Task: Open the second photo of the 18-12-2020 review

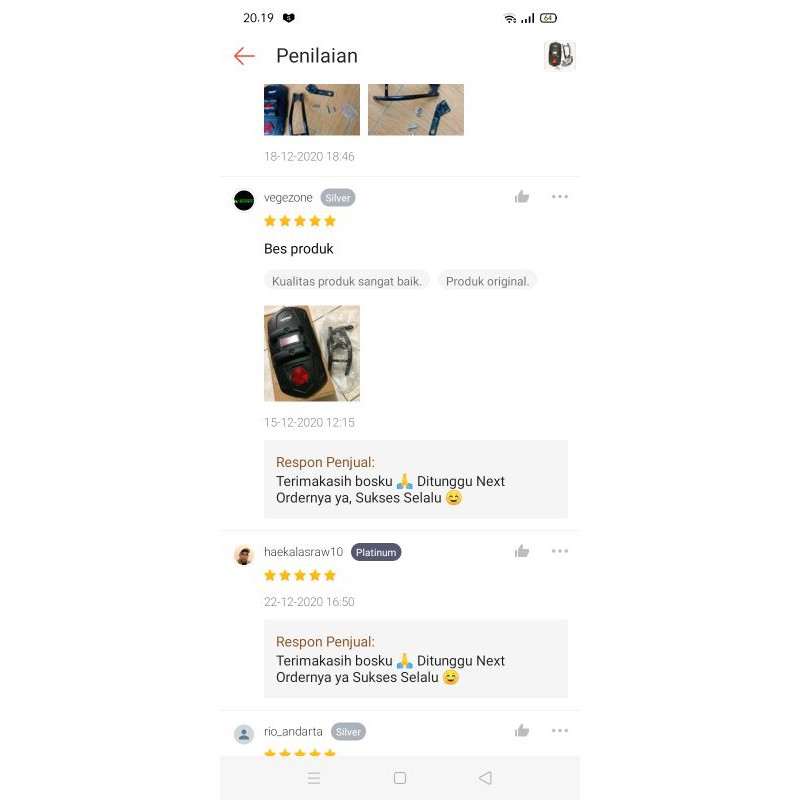Action: tap(416, 110)
